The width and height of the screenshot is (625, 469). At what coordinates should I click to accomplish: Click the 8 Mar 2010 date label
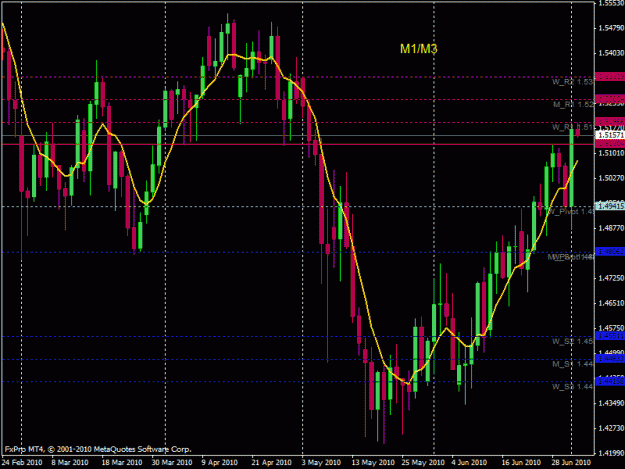pyautogui.click(x=70, y=463)
